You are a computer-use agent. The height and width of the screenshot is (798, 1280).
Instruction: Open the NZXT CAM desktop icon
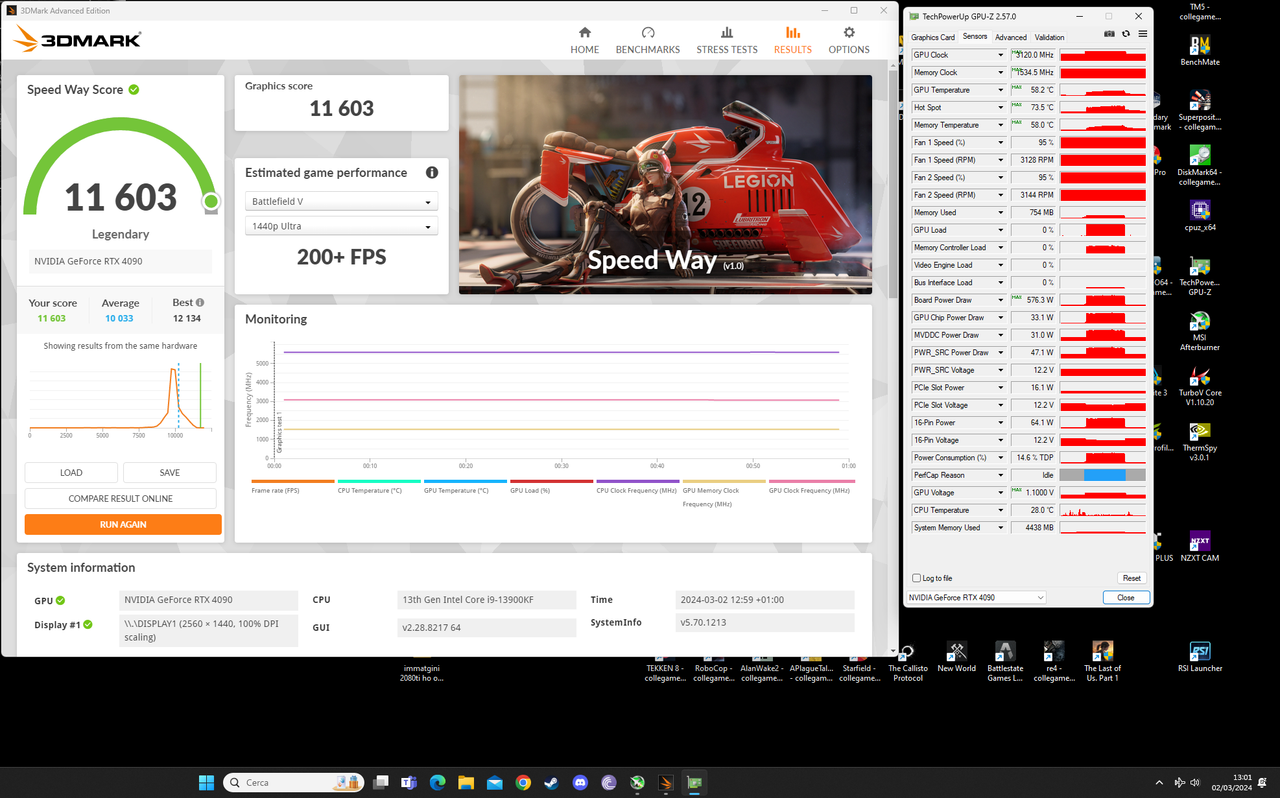pyautogui.click(x=1199, y=546)
